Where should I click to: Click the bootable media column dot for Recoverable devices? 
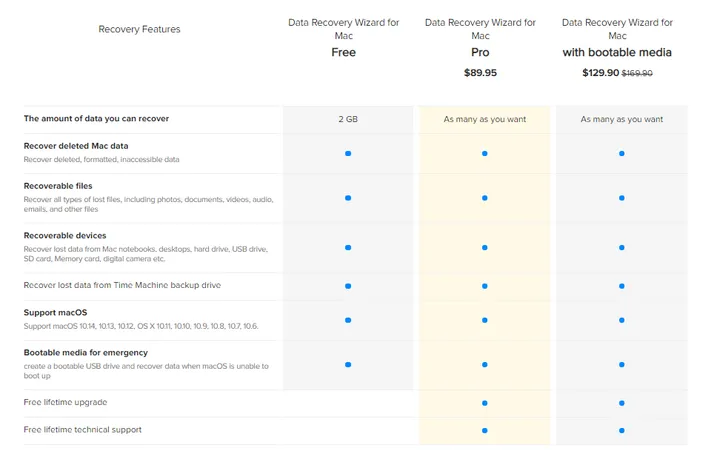tap(622, 247)
